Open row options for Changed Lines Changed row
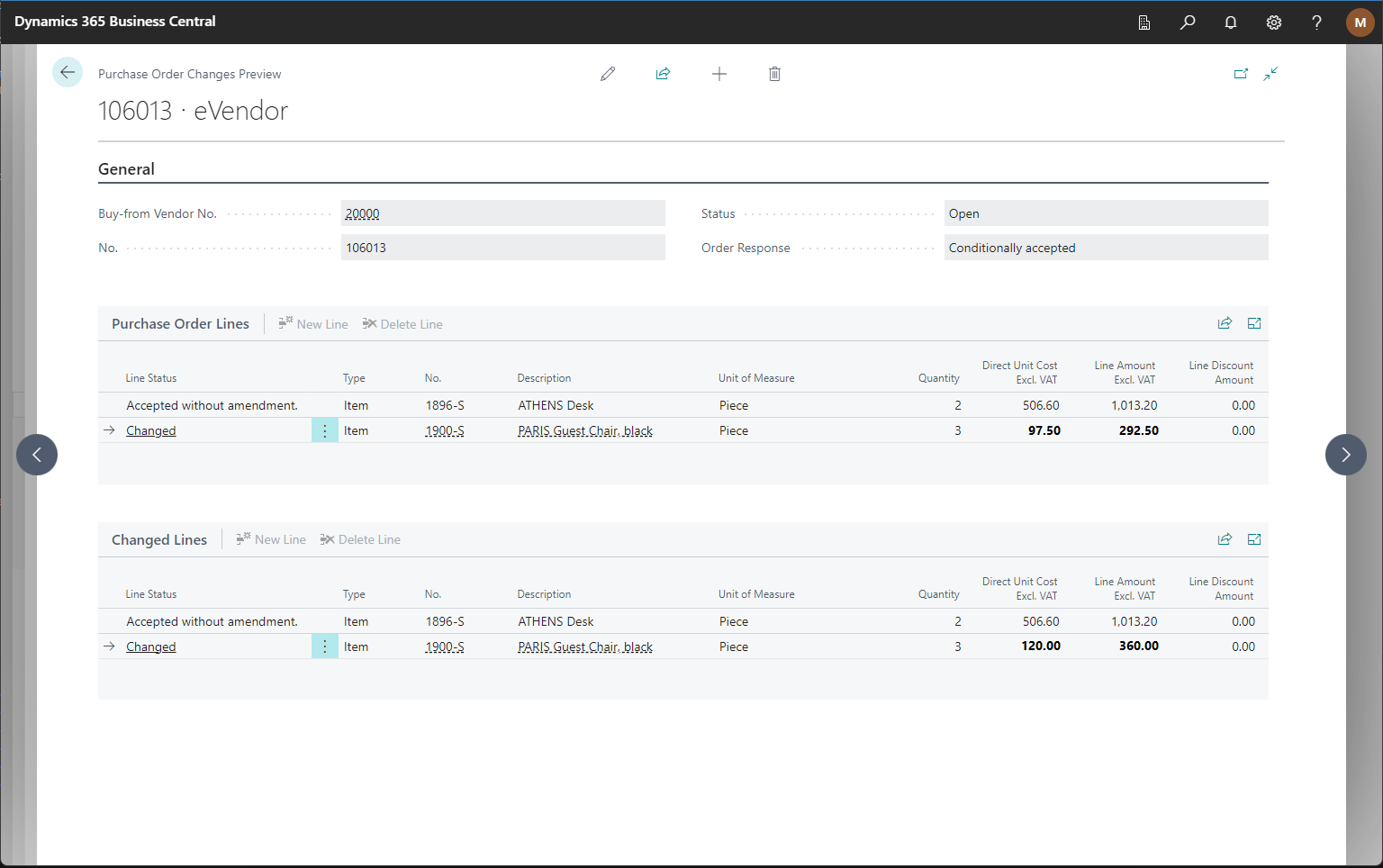The image size is (1383, 868). point(325,646)
